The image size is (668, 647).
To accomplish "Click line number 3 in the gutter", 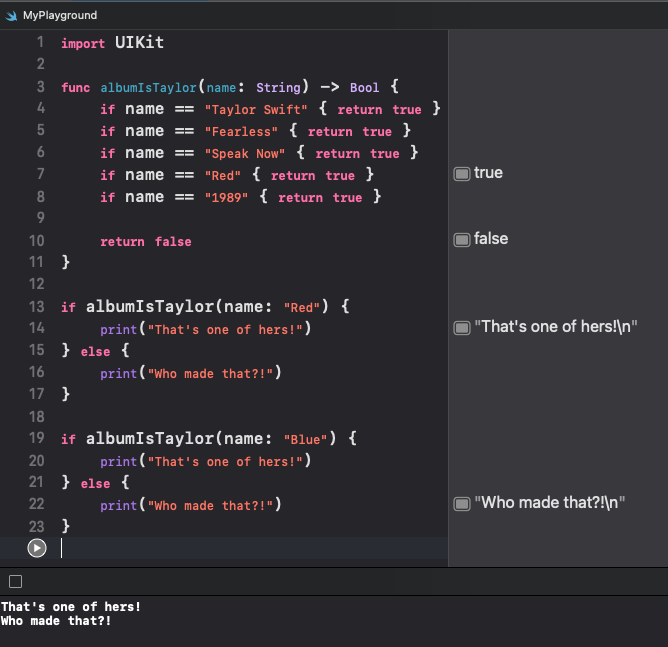I will [40, 87].
